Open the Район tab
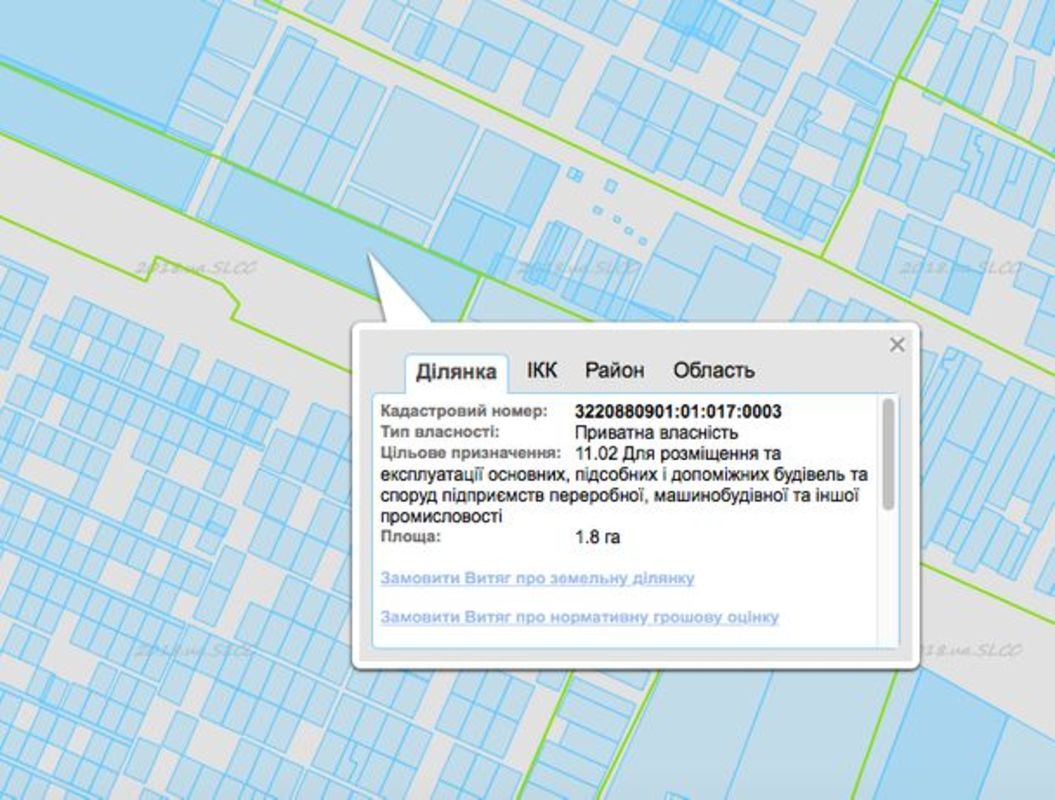 (x=615, y=370)
